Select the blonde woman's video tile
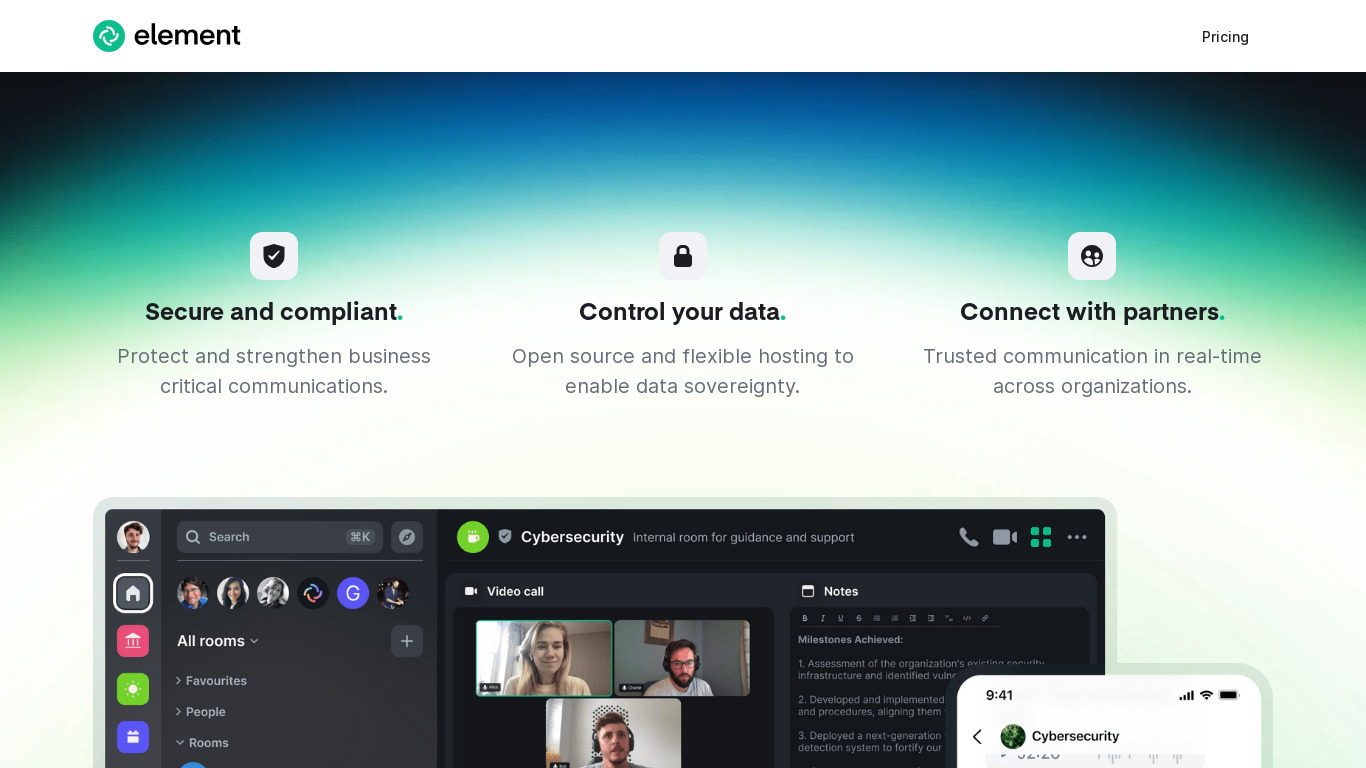The image size is (1366, 768). (544, 658)
